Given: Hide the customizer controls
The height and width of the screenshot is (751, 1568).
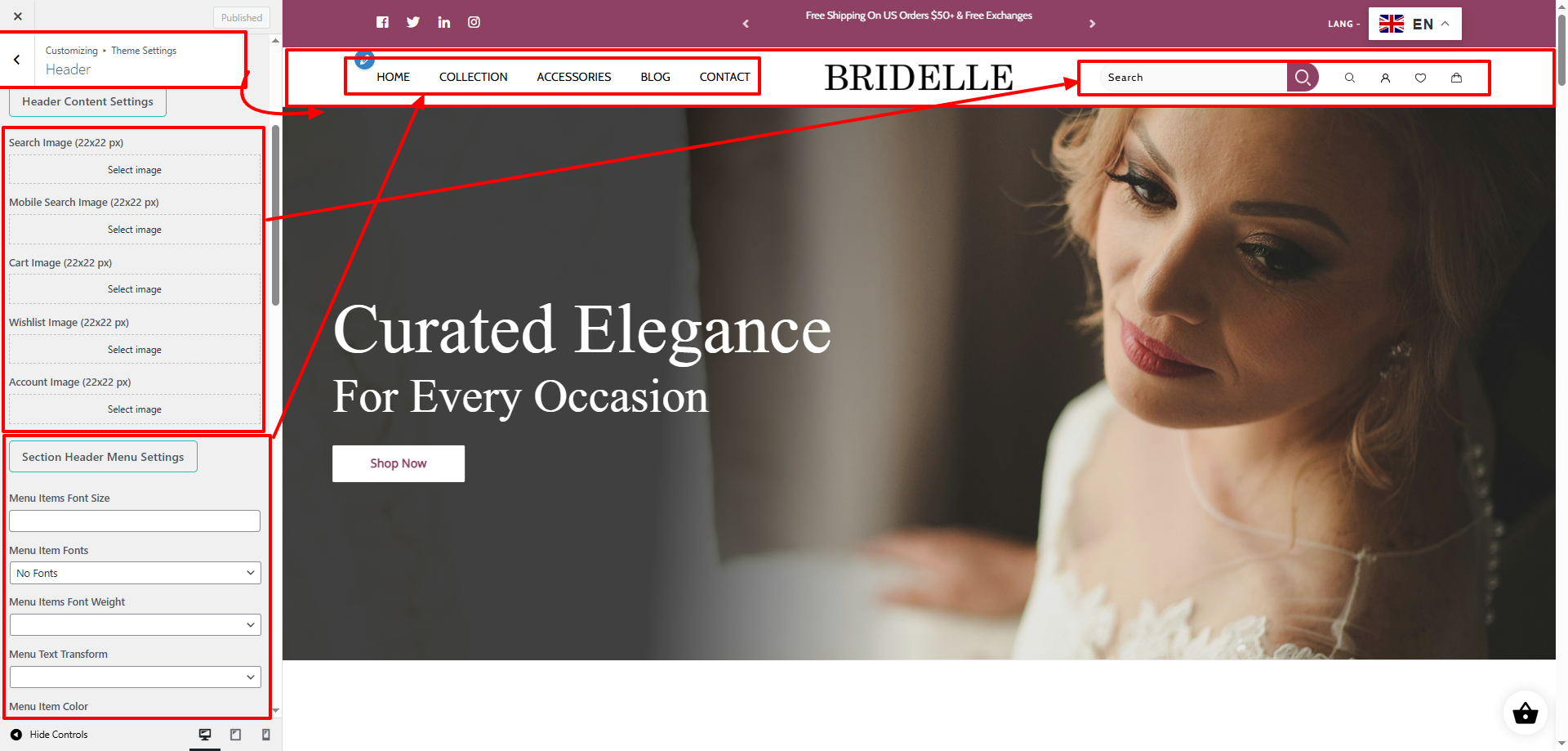Looking at the screenshot, I should pos(49,735).
